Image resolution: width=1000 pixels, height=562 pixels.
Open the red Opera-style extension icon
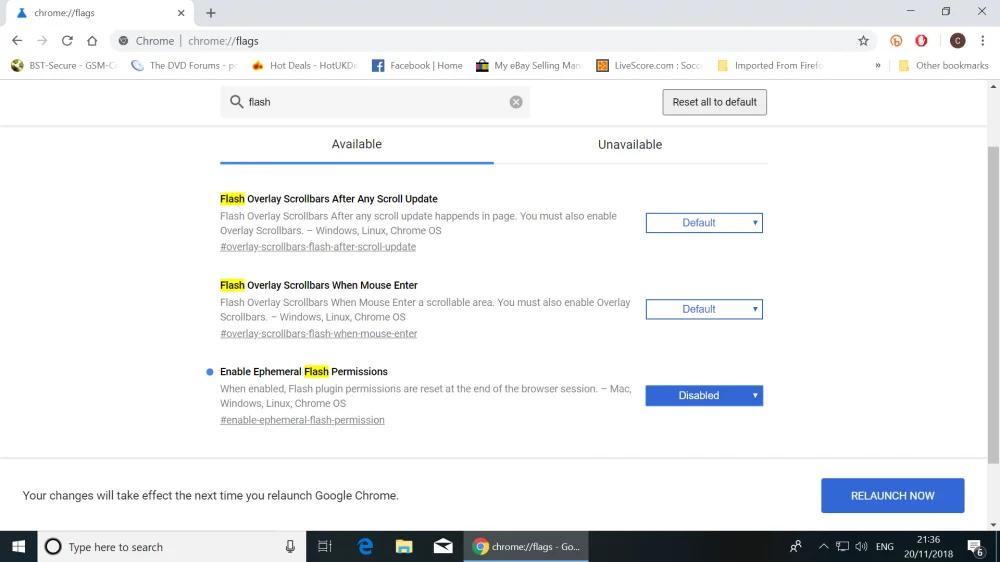pos(921,41)
